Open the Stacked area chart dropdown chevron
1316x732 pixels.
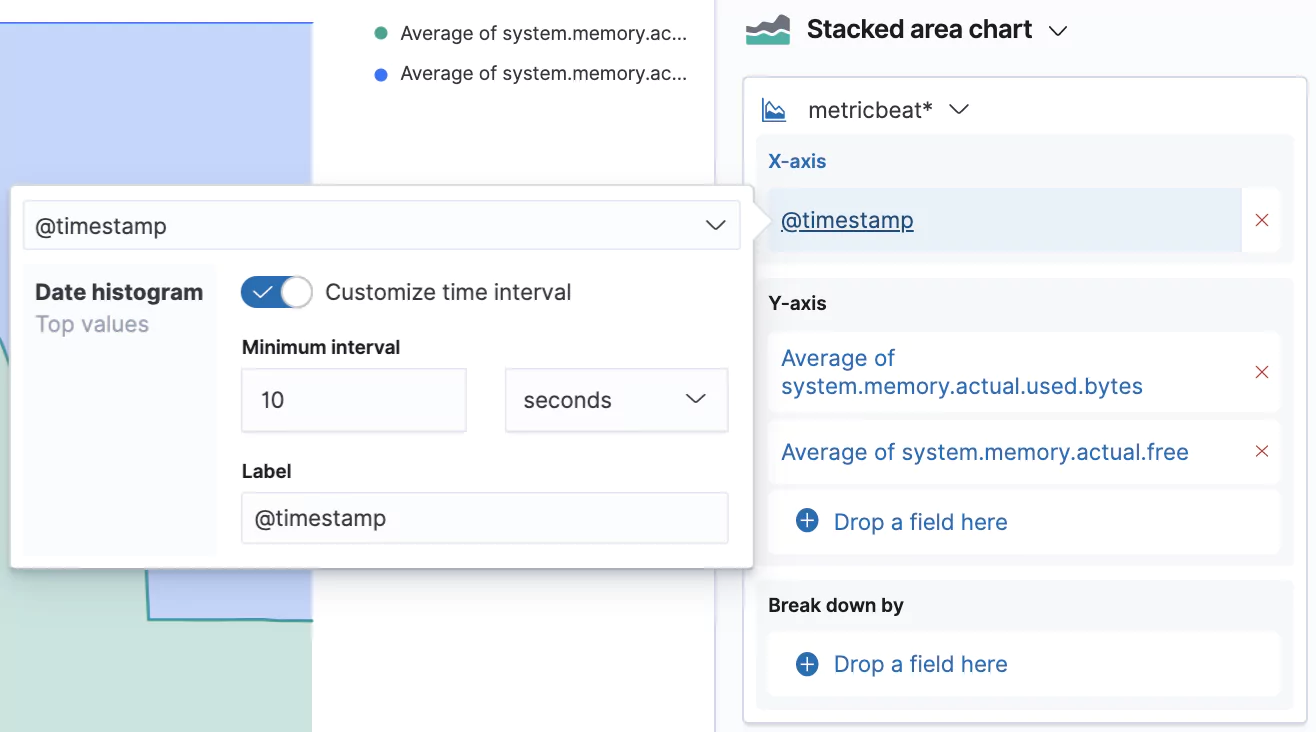[1057, 31]
